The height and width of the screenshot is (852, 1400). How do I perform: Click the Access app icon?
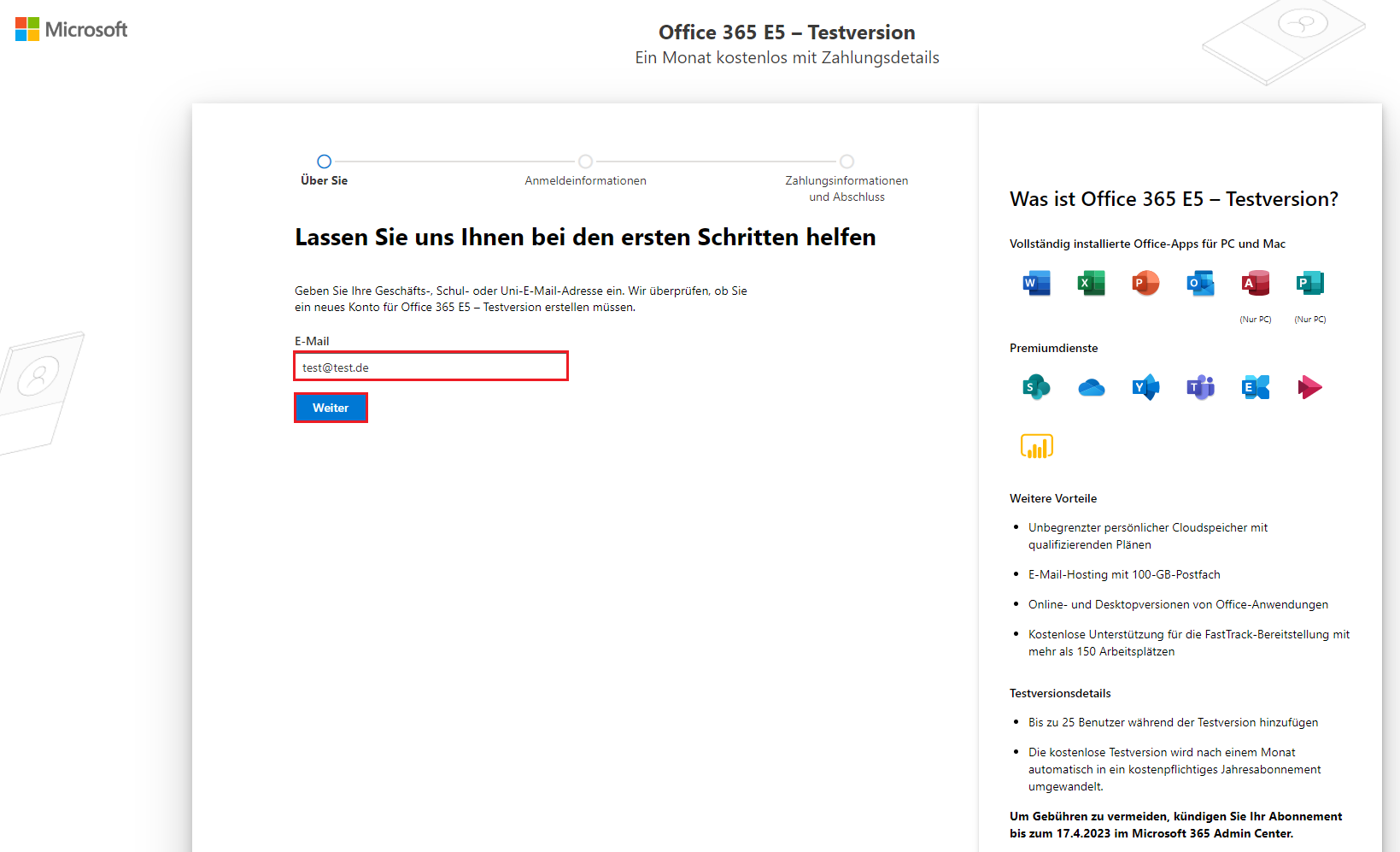(x=1255, y=283)
